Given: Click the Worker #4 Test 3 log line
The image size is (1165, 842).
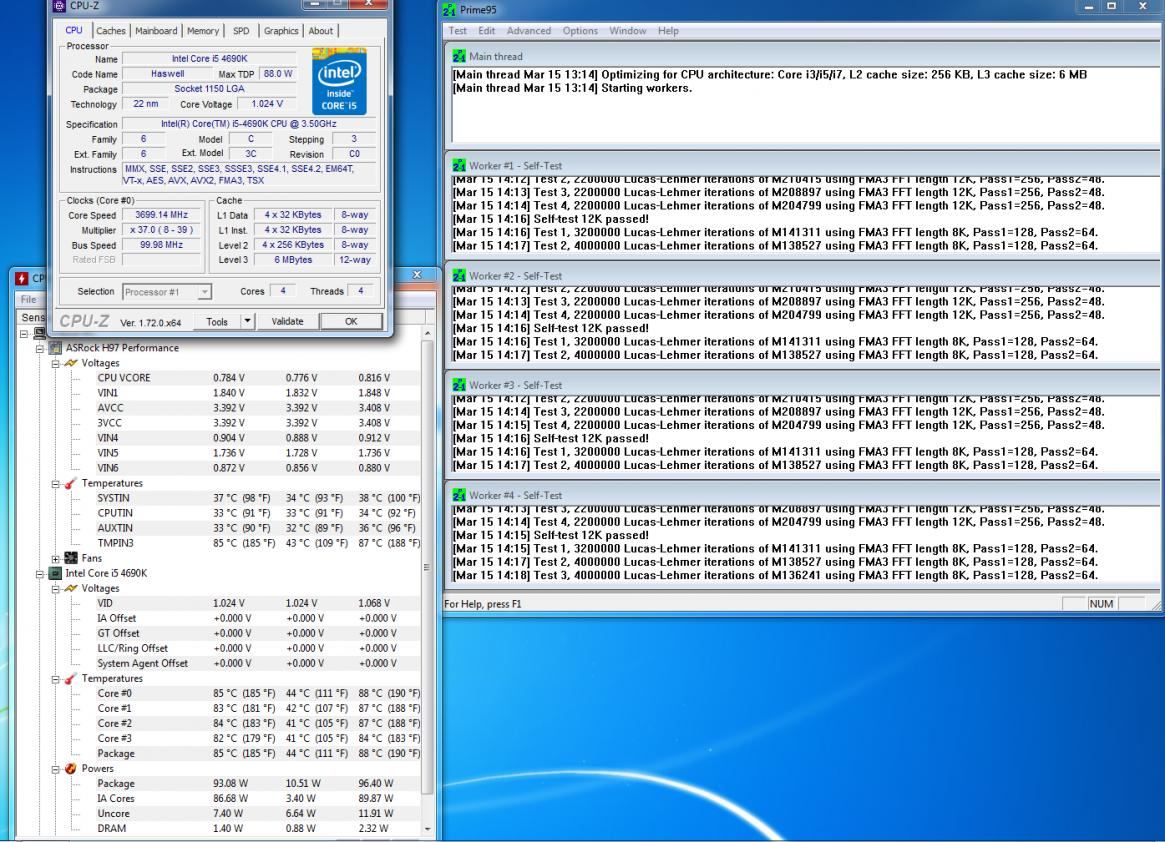Looking at the screenshot, I should 776,575.
